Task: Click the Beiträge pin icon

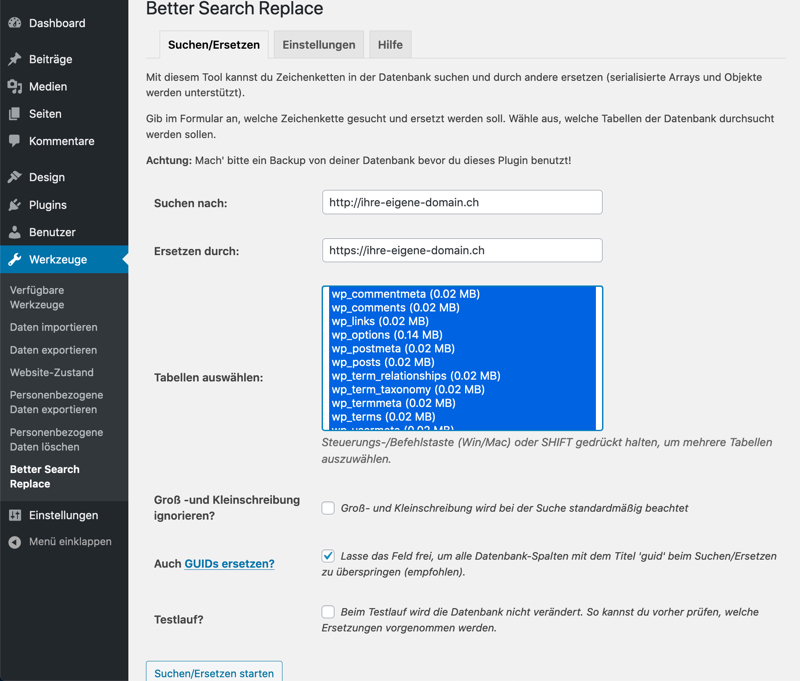Action: (15, 59)
